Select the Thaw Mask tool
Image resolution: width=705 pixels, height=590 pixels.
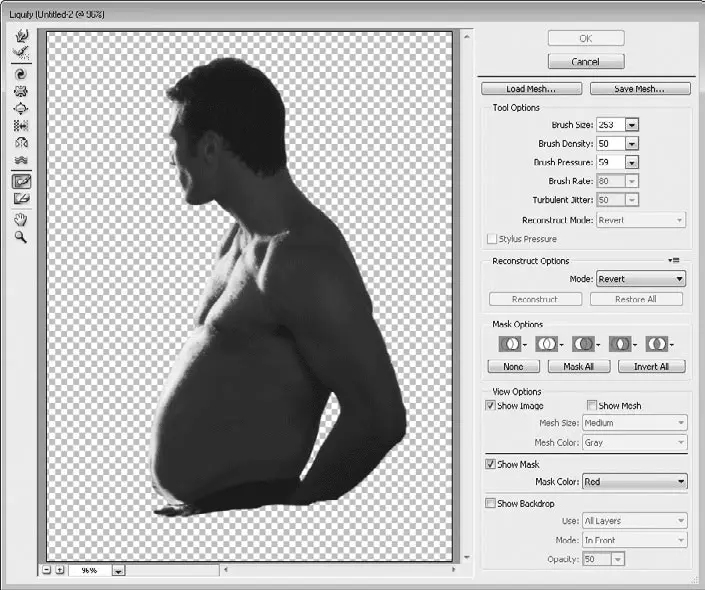[20, 199]
